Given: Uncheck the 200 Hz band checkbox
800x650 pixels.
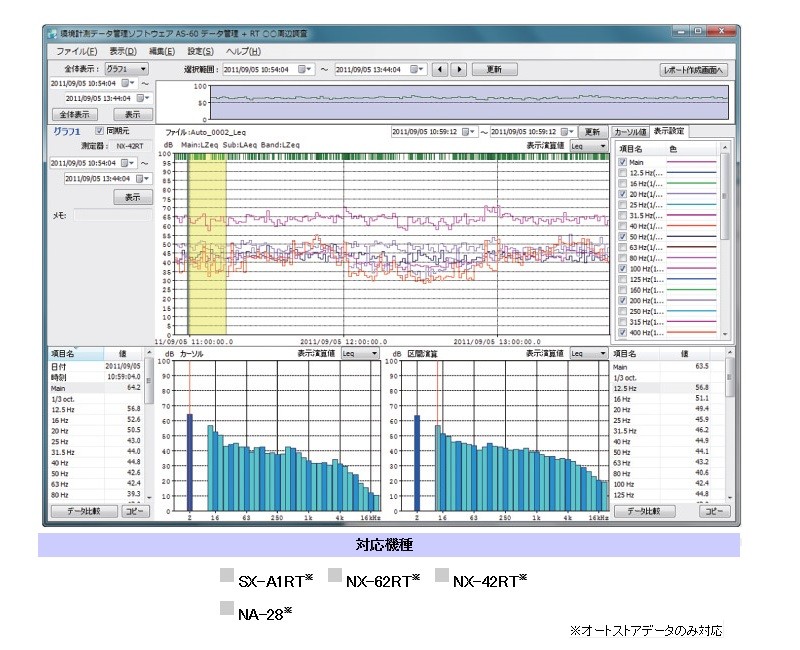Looking at the screenshot, I should point(622,301).
